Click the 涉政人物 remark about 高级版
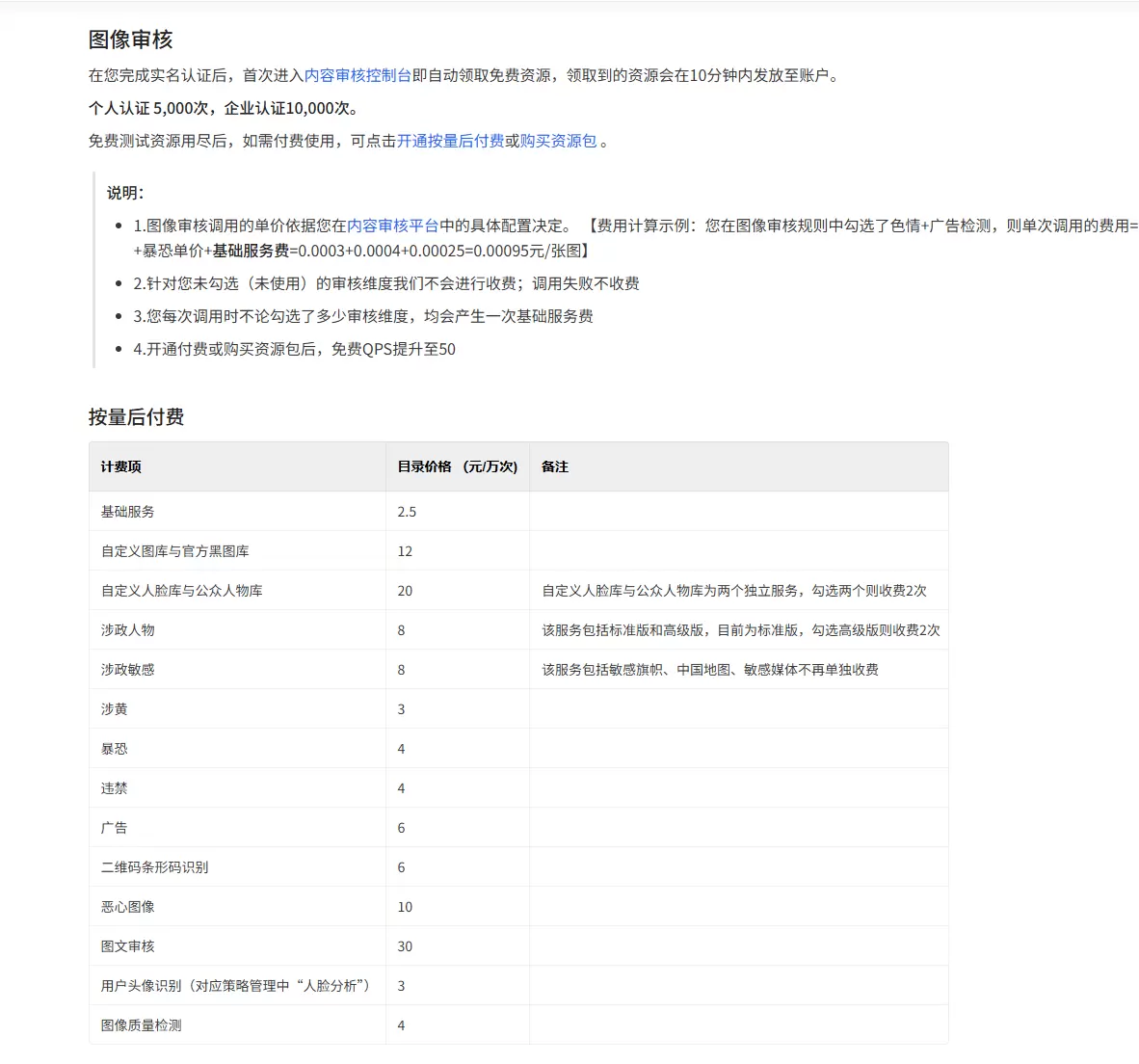The width and height of the screenshot is (1139, 1064). click(x=741, y=629)
